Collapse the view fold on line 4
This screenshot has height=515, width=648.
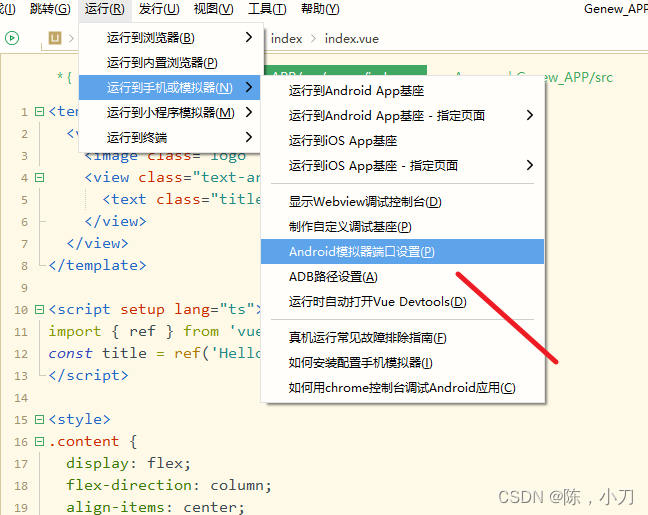[39, 178]
